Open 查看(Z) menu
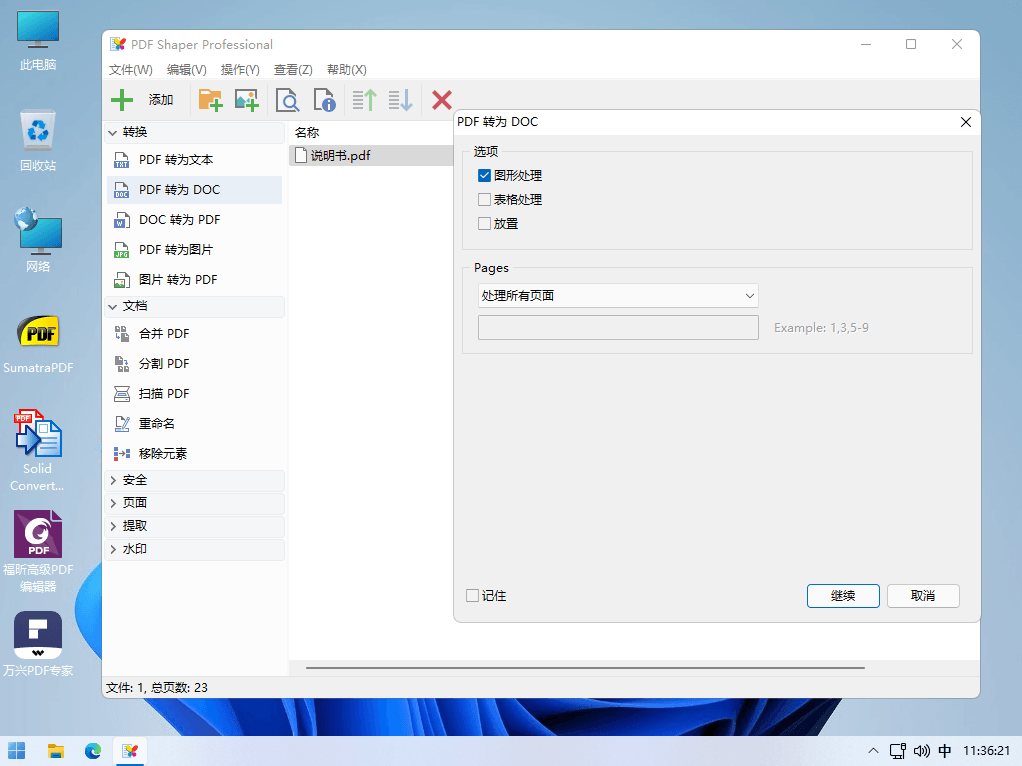Viewport: 1022px width, 766px height. pyautogui.click(x=293, y=70)
